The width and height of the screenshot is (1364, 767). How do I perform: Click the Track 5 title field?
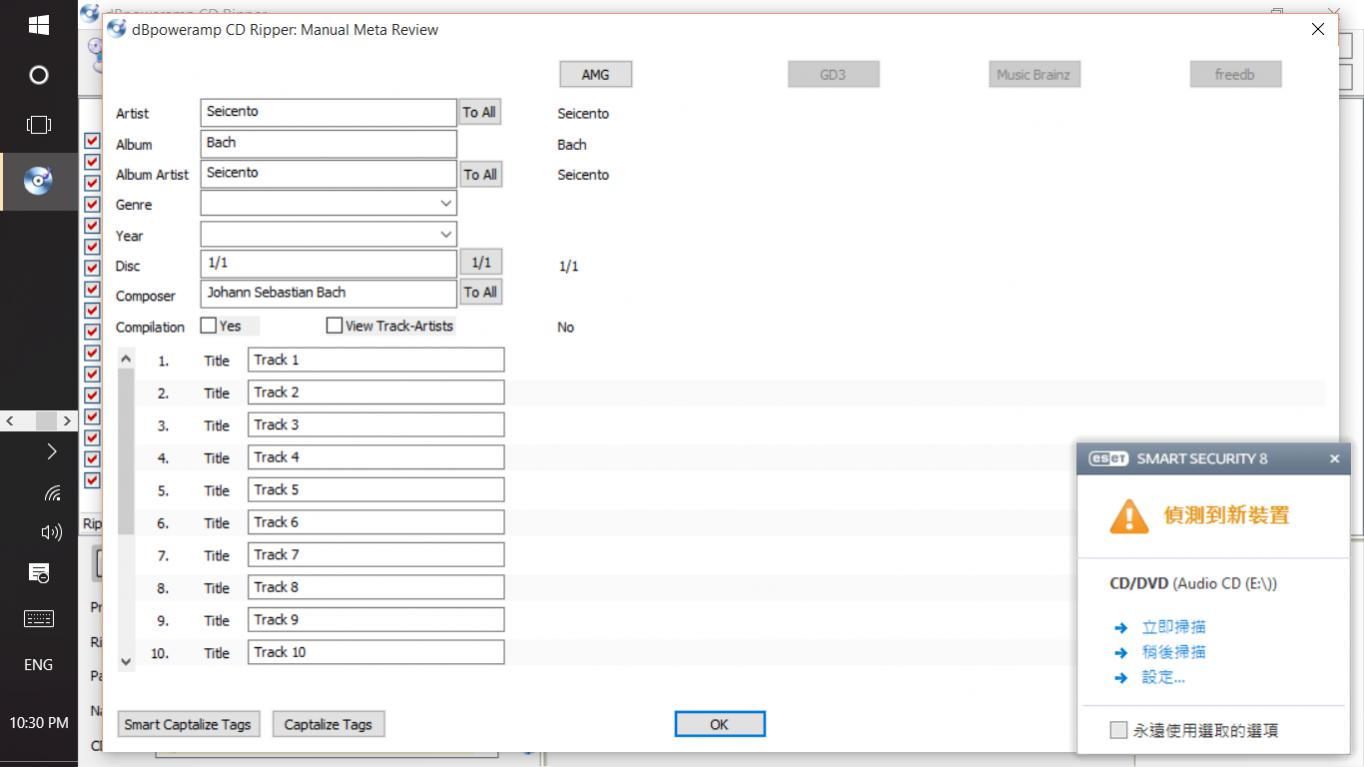click(376, 490)
